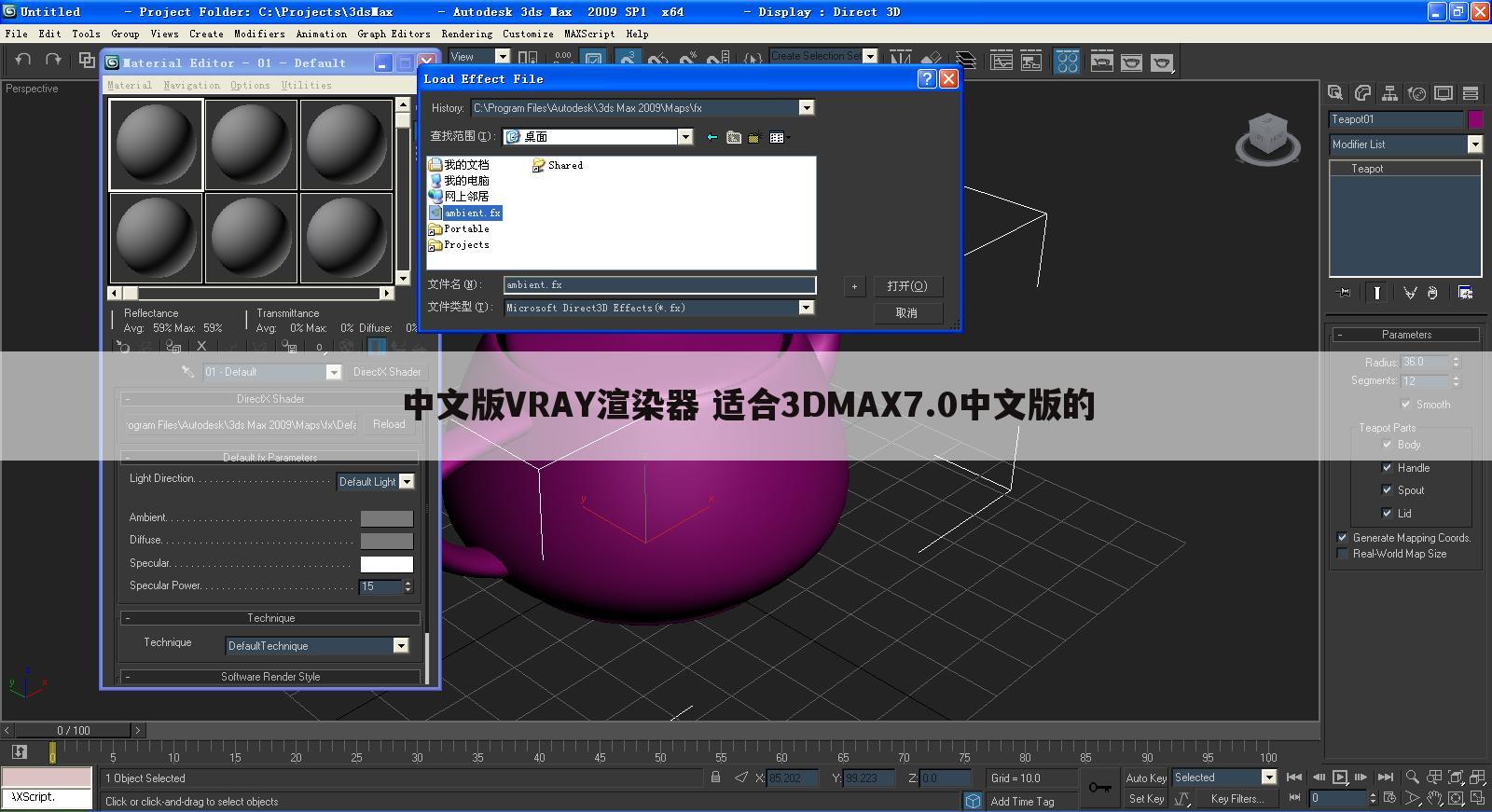The image size is (1492, 812).
Task: Click the Set Key button
Action: [x=1146, y=799]
